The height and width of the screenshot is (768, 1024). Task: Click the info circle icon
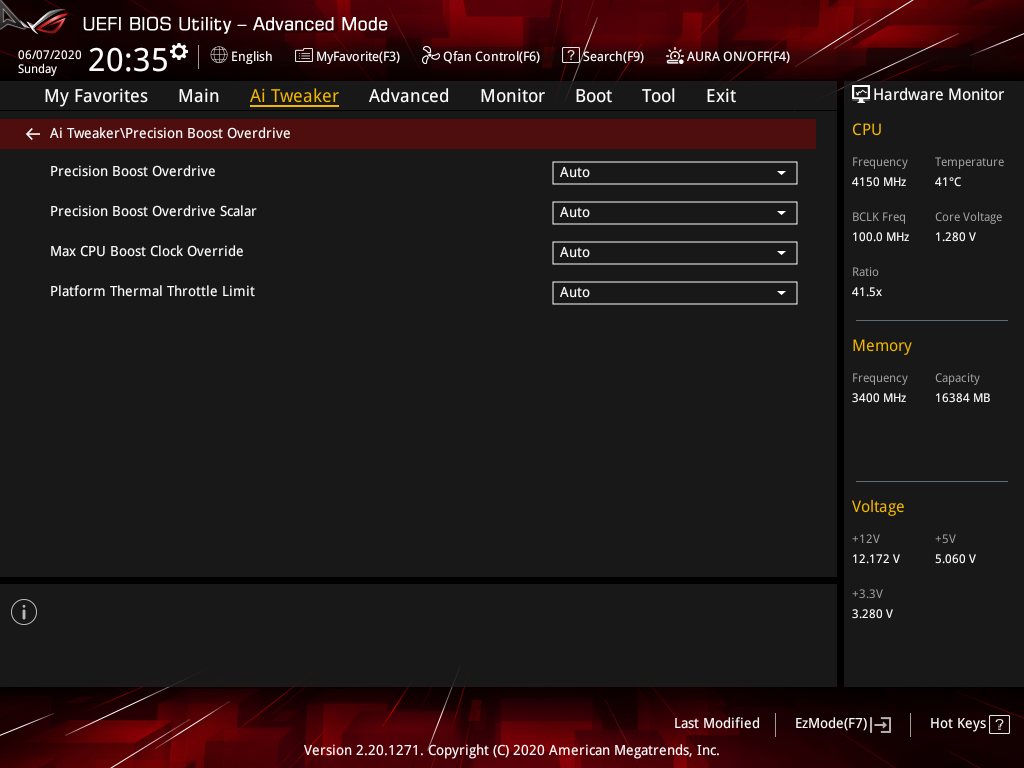(24, 612)
